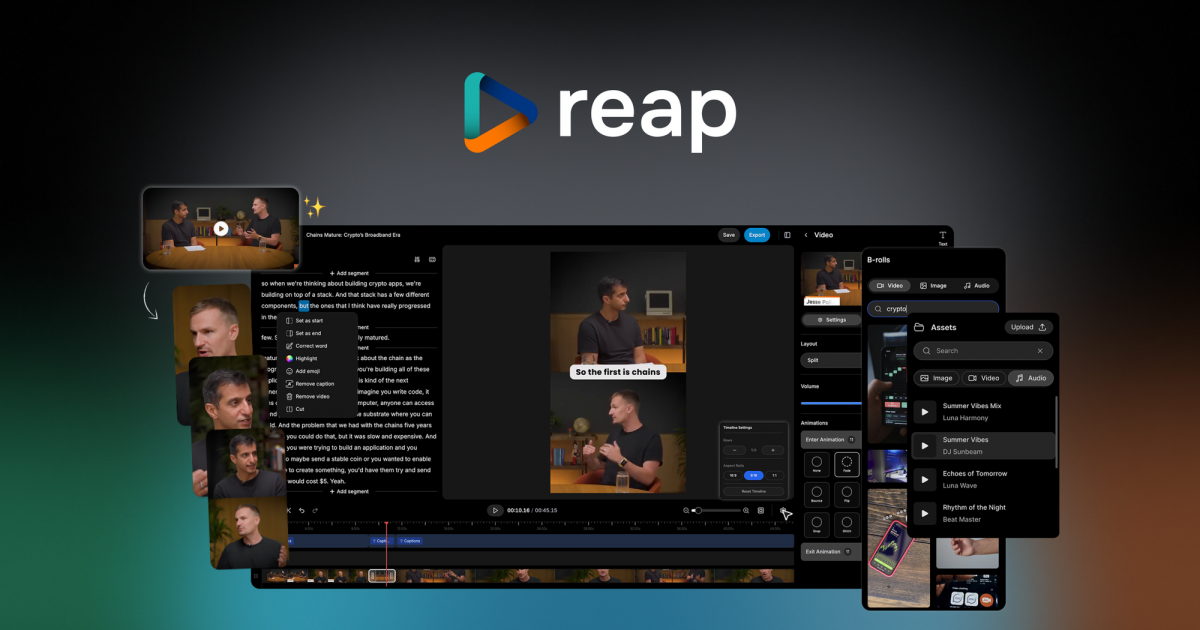
Task: Choose the Glitch animation option
Action: coord(846,524)
